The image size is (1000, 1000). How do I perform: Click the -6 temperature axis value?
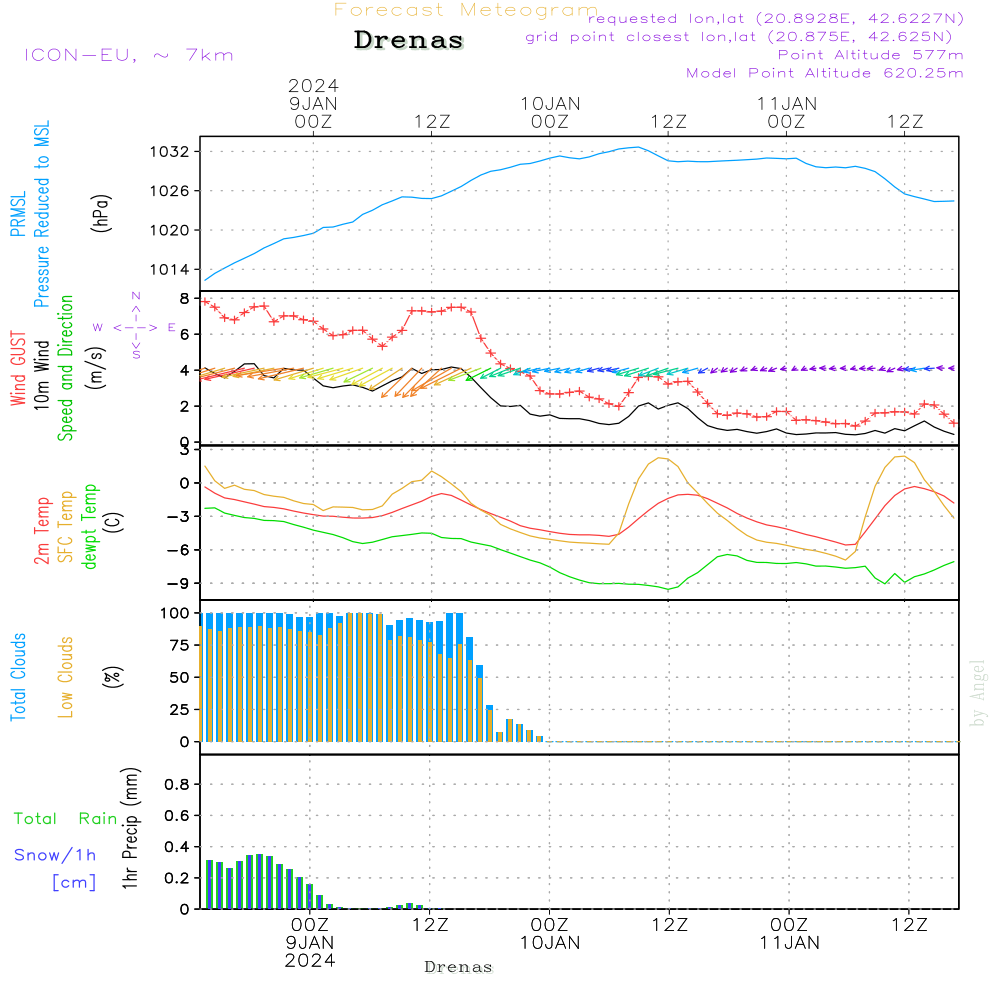point(177,550)
